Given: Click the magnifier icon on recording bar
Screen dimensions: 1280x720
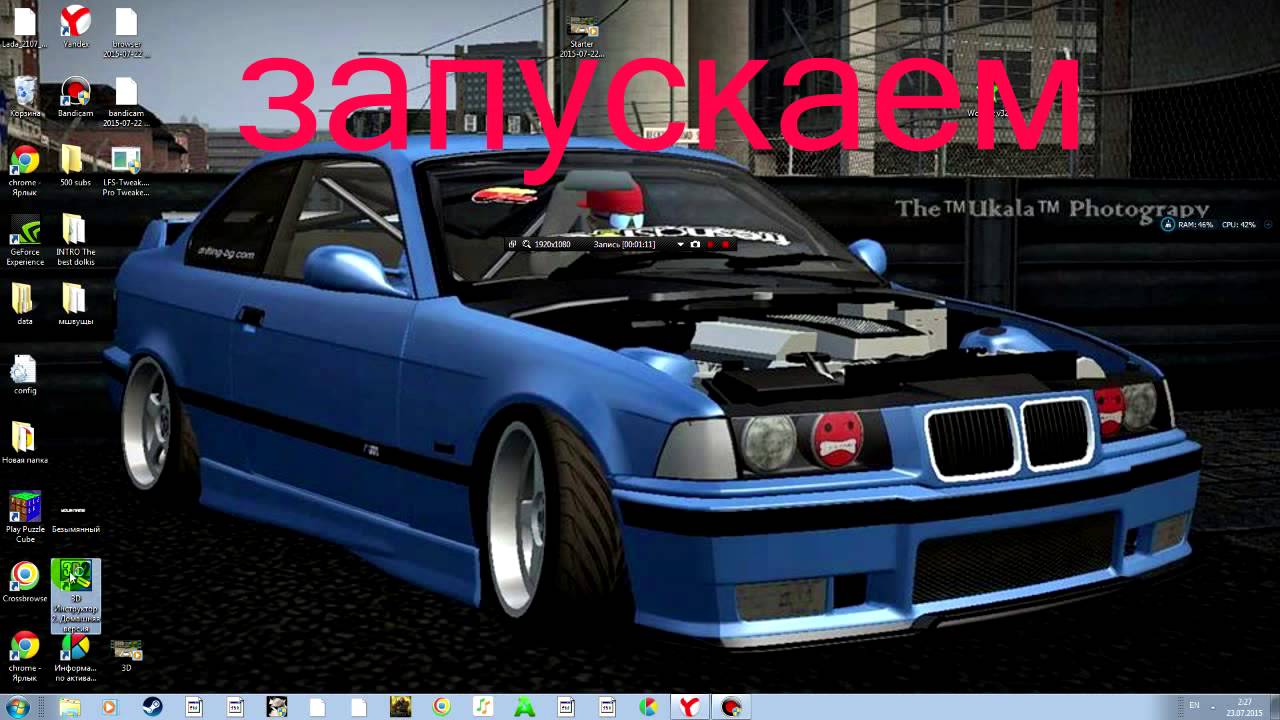Looking at the screenshot, I should coord(527,244).
